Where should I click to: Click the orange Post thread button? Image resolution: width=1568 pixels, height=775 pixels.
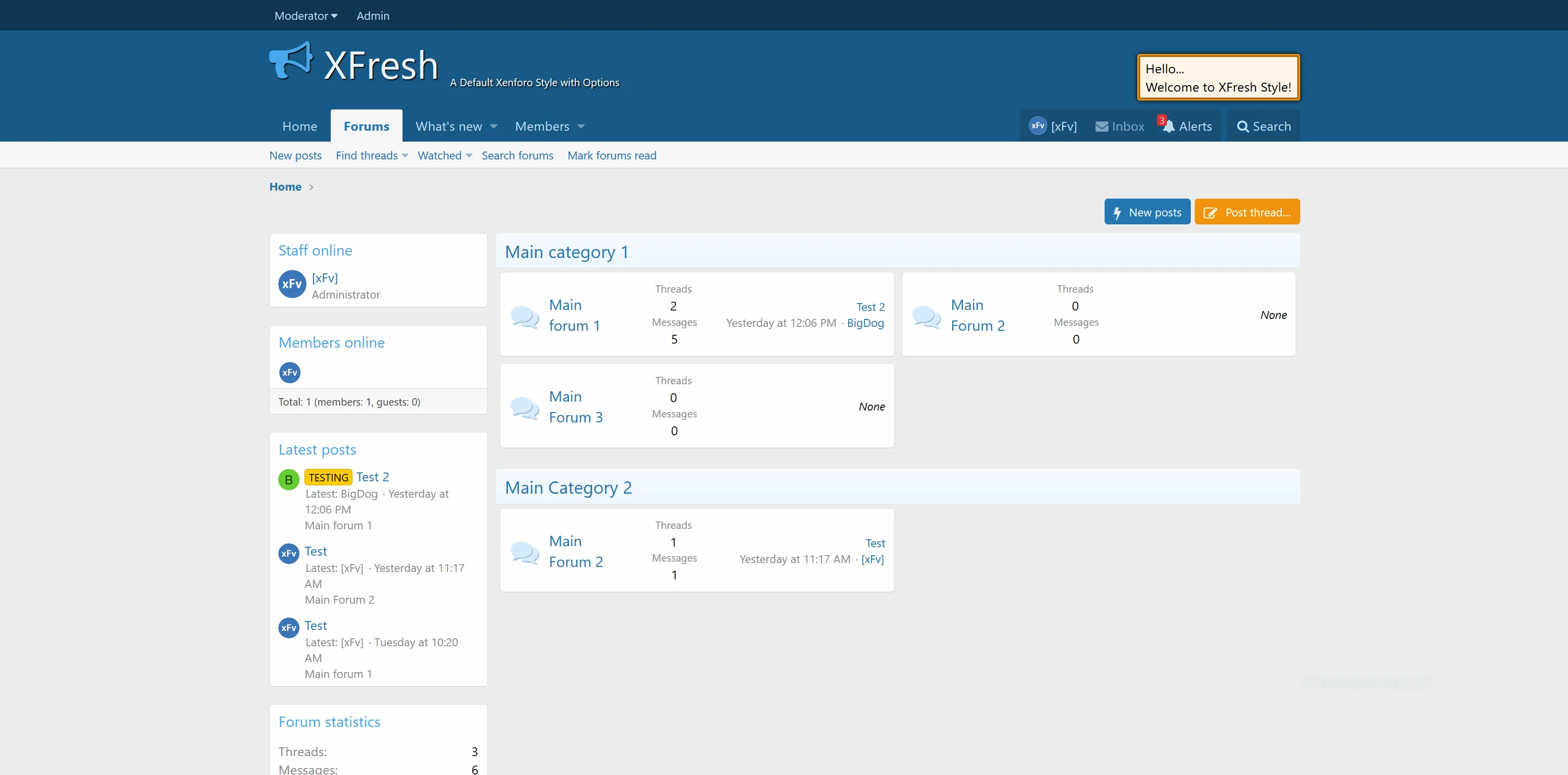[1247, 212]
